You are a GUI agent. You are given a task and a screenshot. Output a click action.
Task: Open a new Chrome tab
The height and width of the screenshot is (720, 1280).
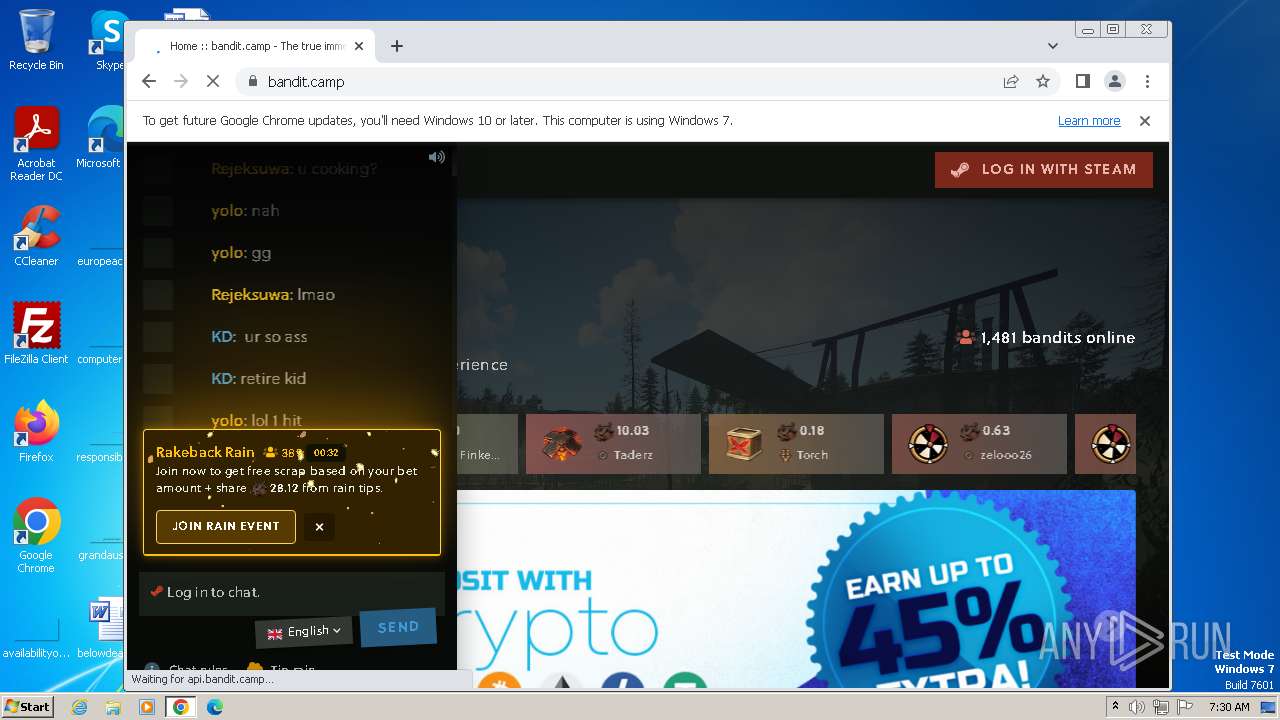(397, 46)
